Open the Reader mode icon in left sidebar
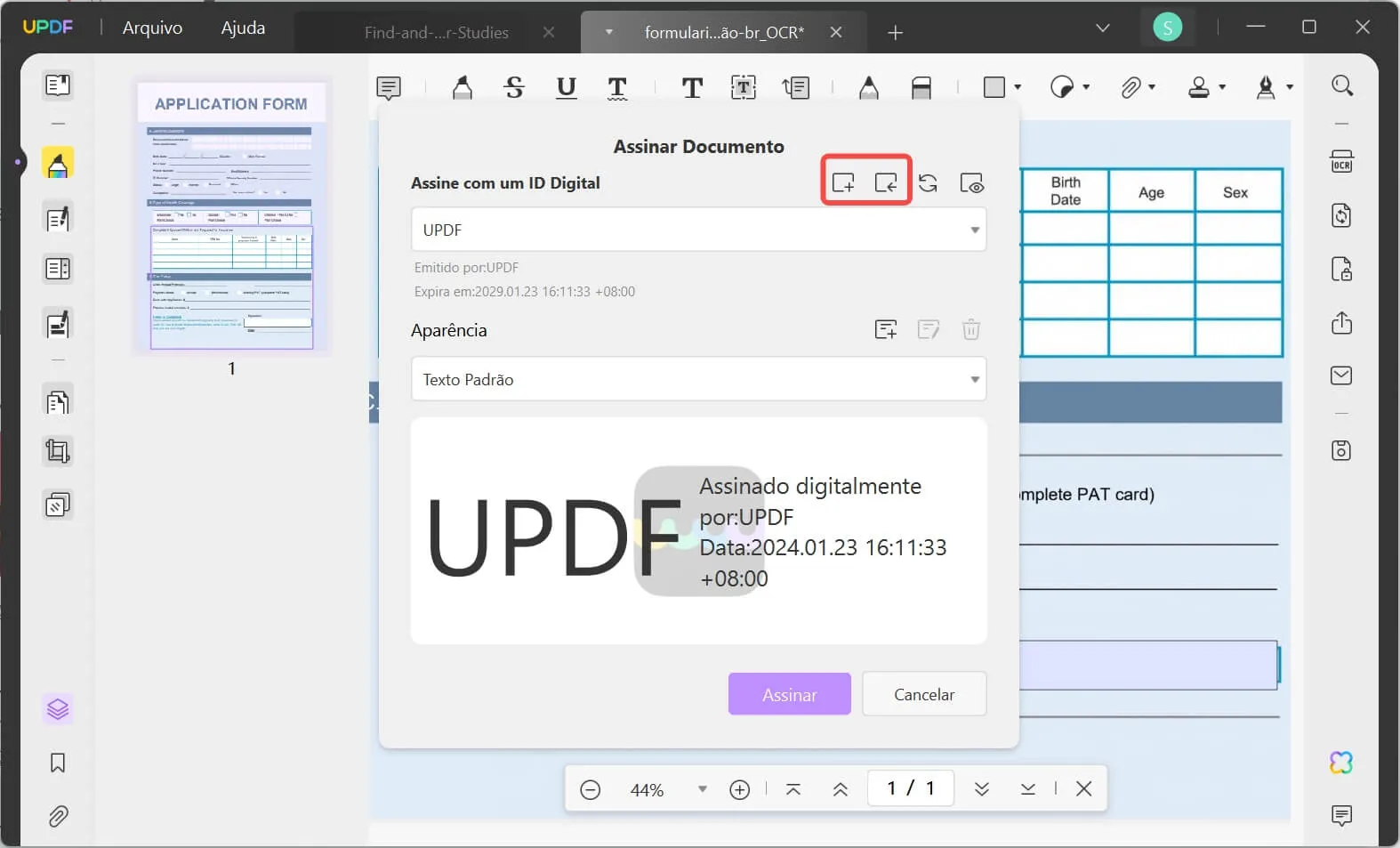The height and width of the screenshot is (848, 1400). point(58,85)
